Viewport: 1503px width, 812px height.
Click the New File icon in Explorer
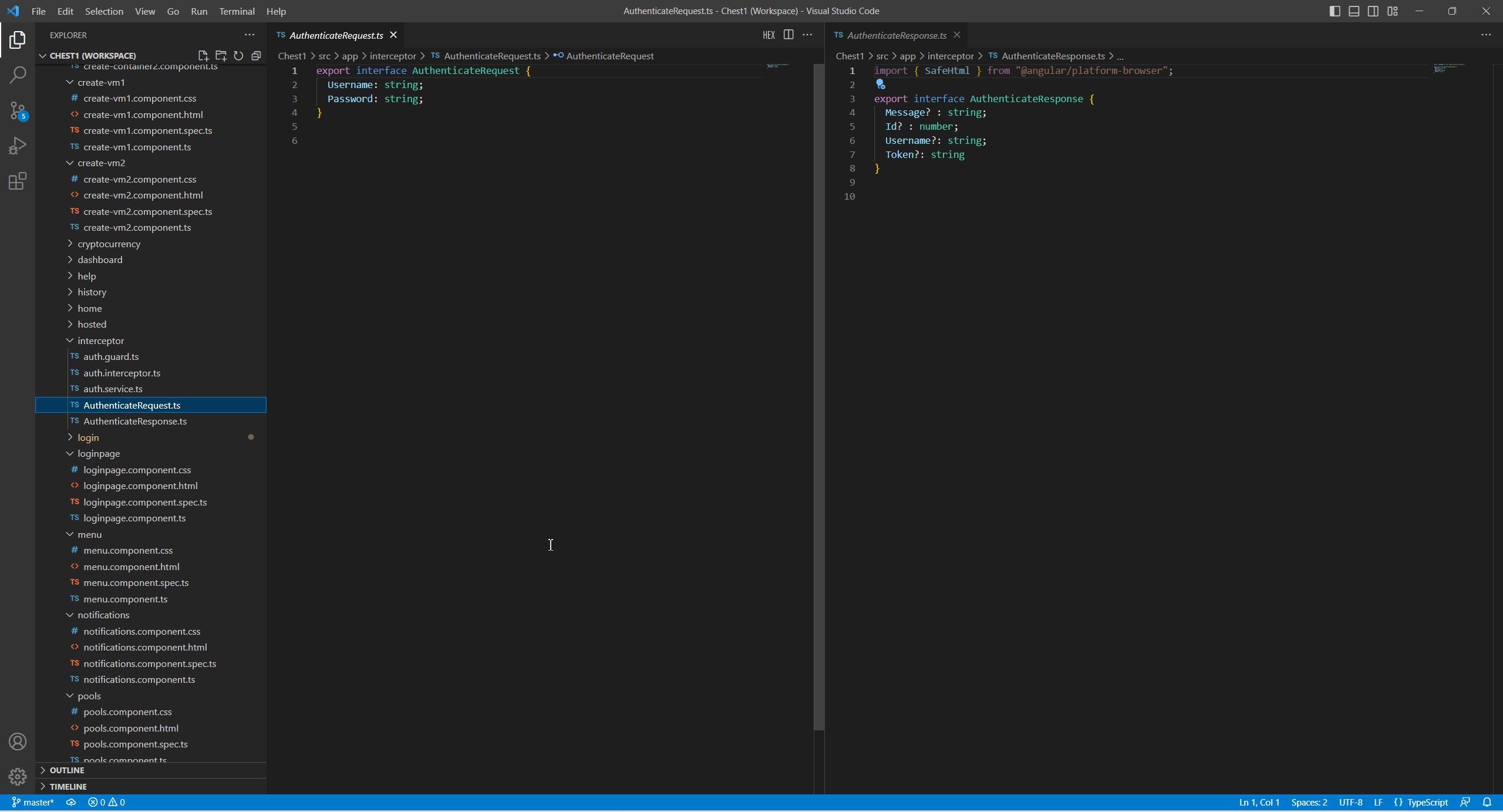pos(203,56)
